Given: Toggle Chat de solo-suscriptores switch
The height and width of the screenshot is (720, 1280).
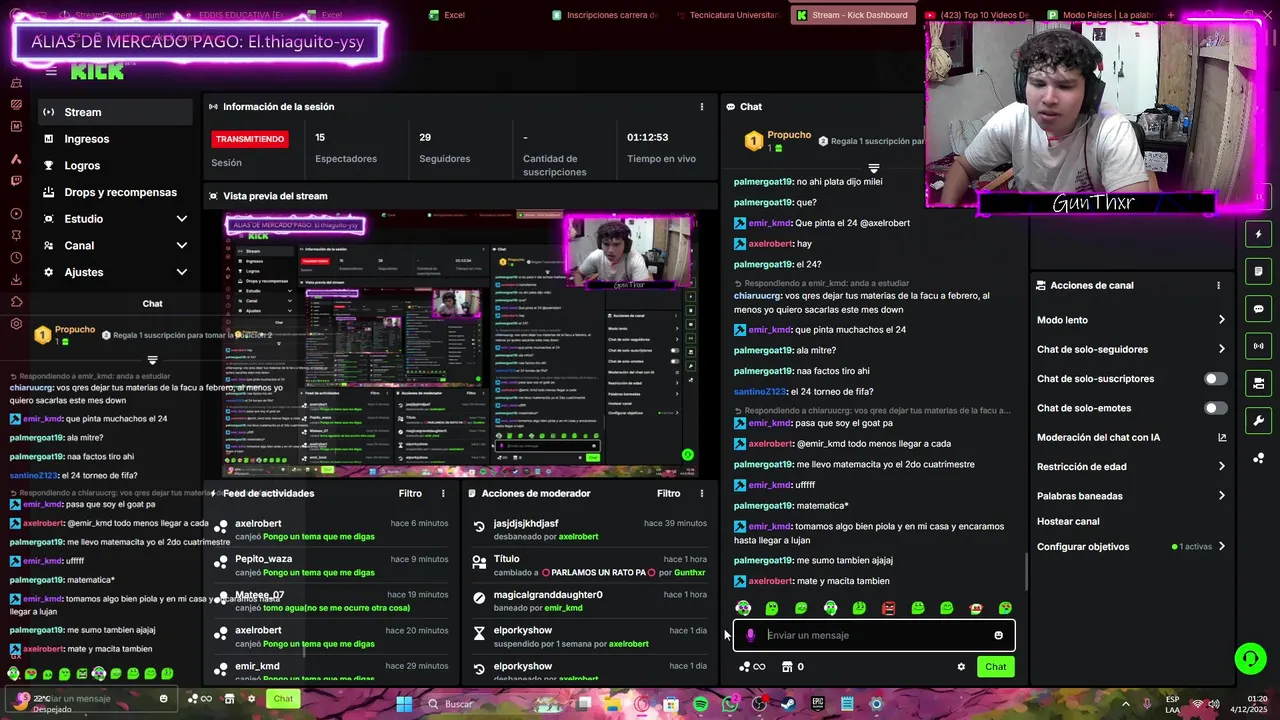Looking at the screenshot, I should point(1215,379).
